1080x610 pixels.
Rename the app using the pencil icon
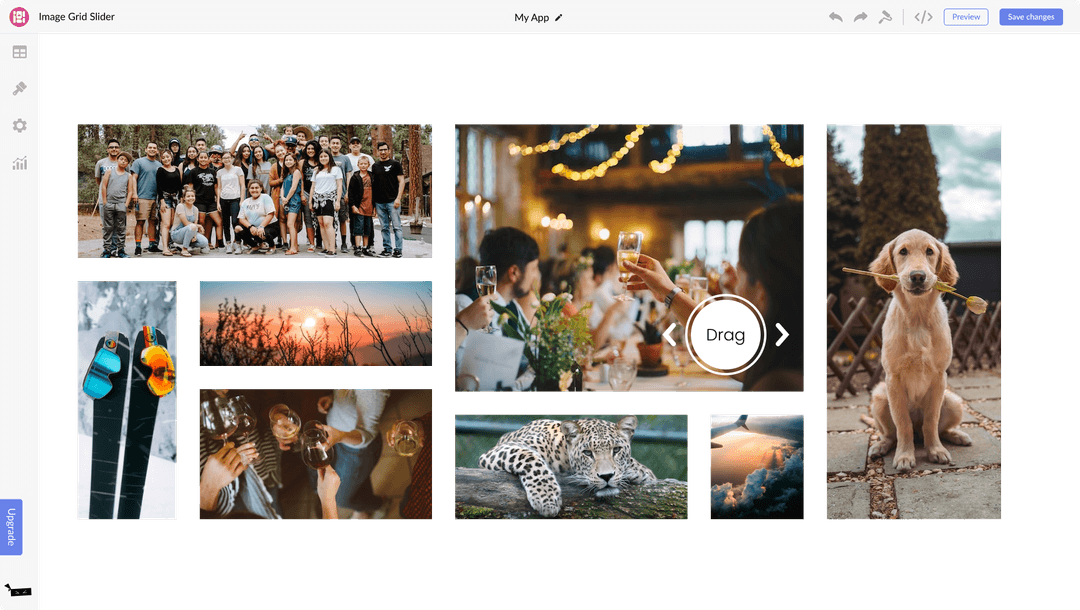tap(560, 17)
